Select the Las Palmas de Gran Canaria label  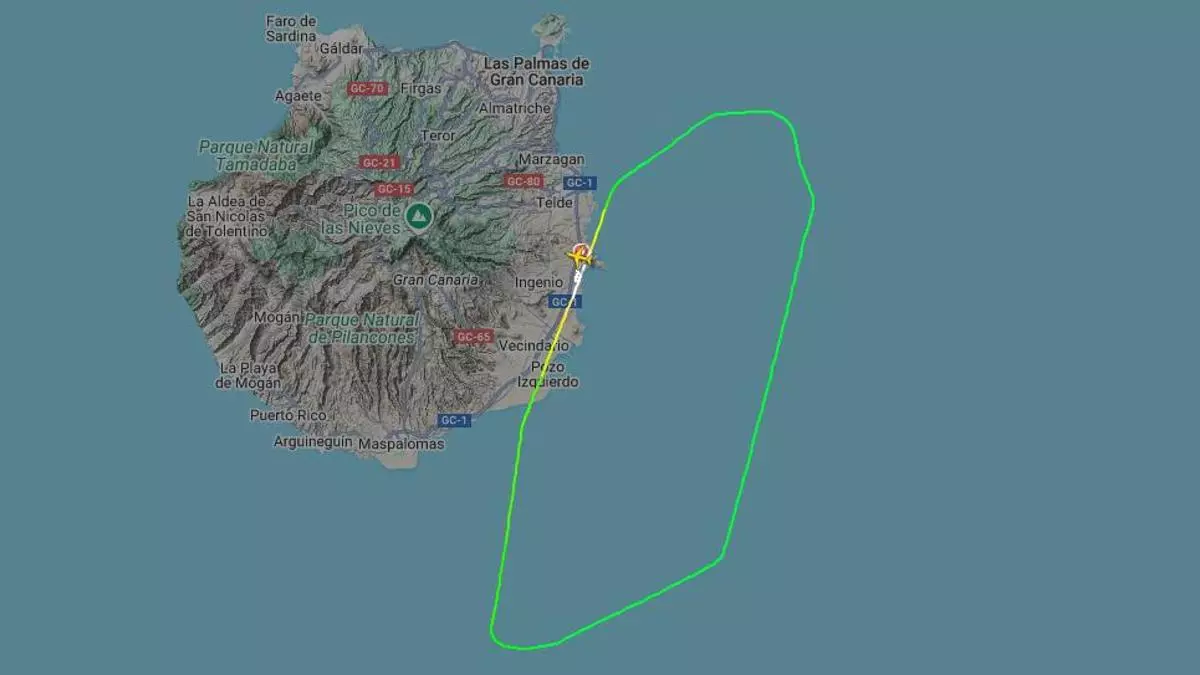tap(536, 71)
